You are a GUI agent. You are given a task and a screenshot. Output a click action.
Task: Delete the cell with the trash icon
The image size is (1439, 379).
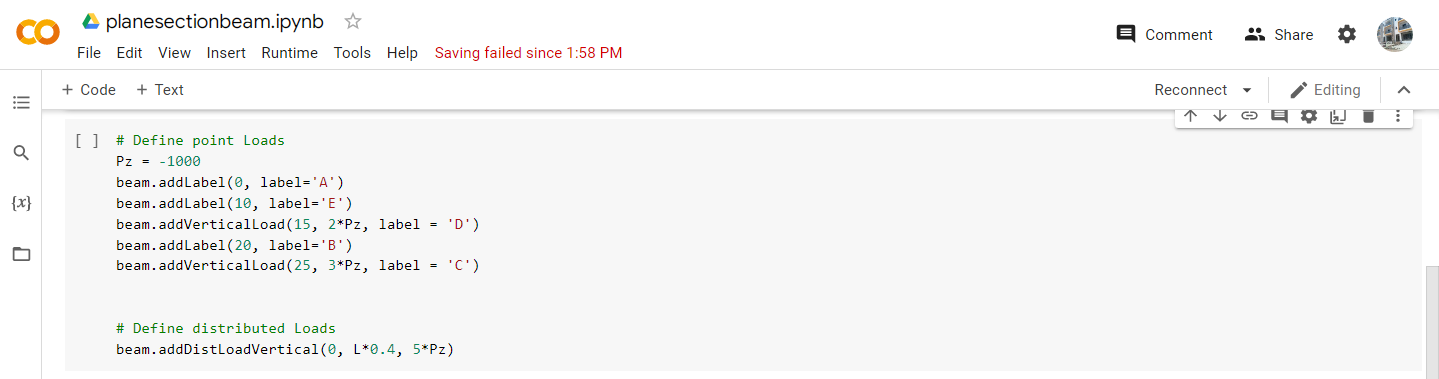[1368, 116]
